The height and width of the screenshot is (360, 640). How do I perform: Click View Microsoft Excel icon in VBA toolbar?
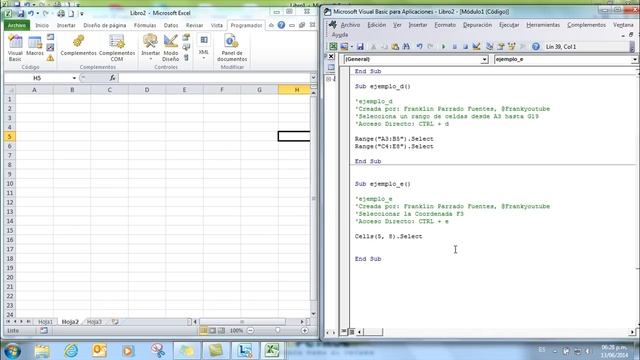[333, 47]
